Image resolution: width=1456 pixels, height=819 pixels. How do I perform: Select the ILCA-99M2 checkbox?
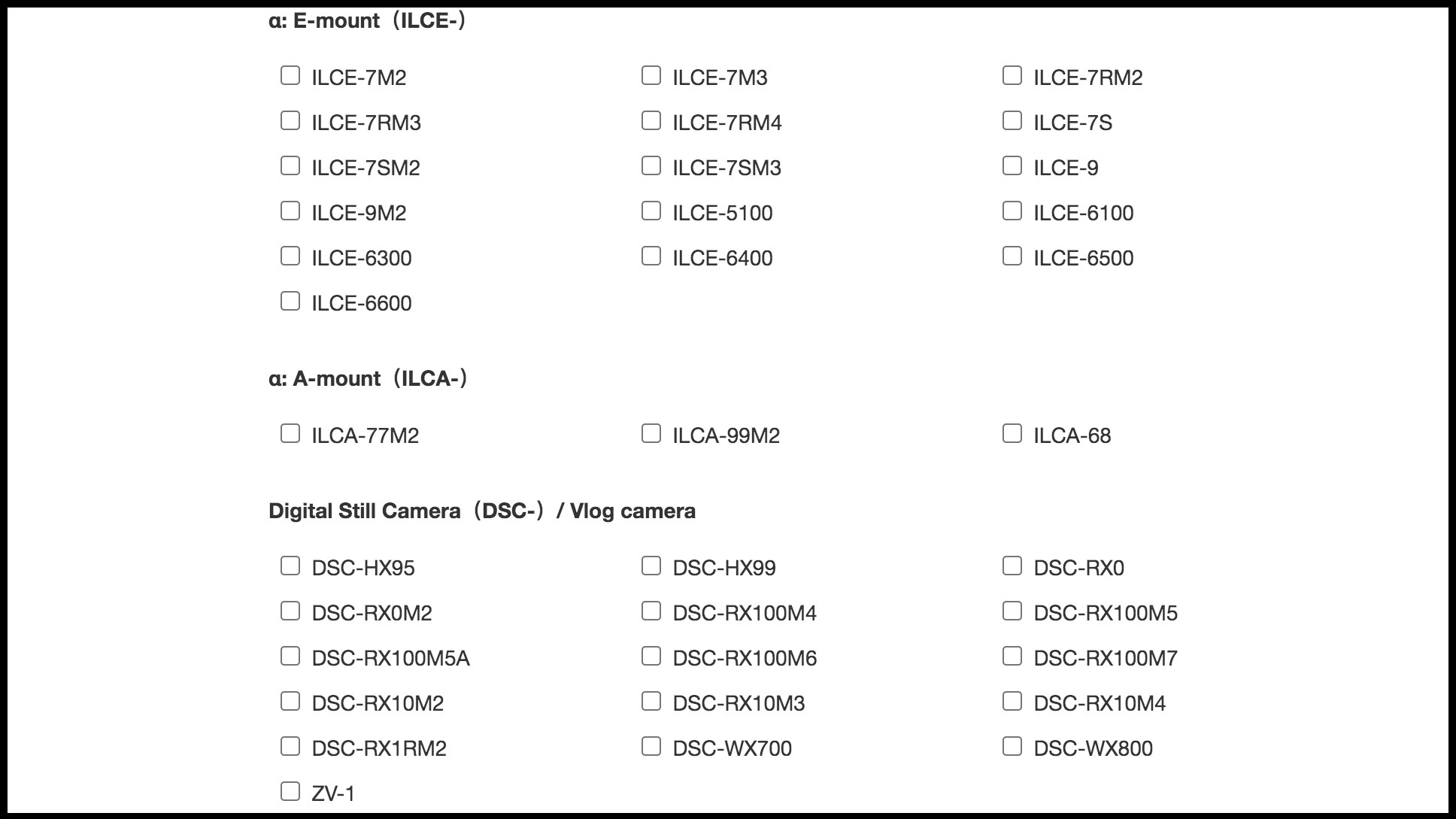pos(651,433)
